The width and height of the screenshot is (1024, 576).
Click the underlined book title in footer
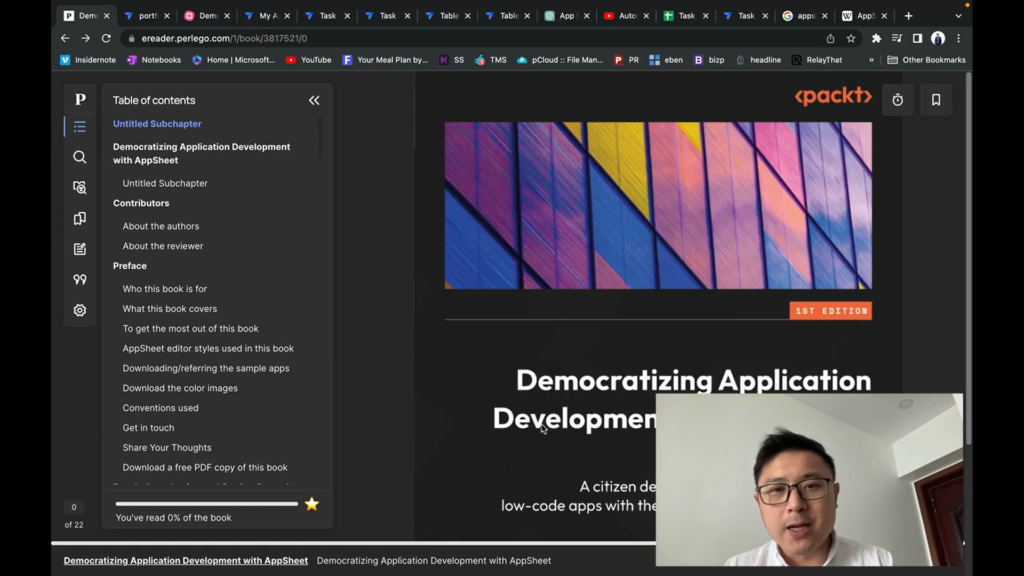point(185,560)
